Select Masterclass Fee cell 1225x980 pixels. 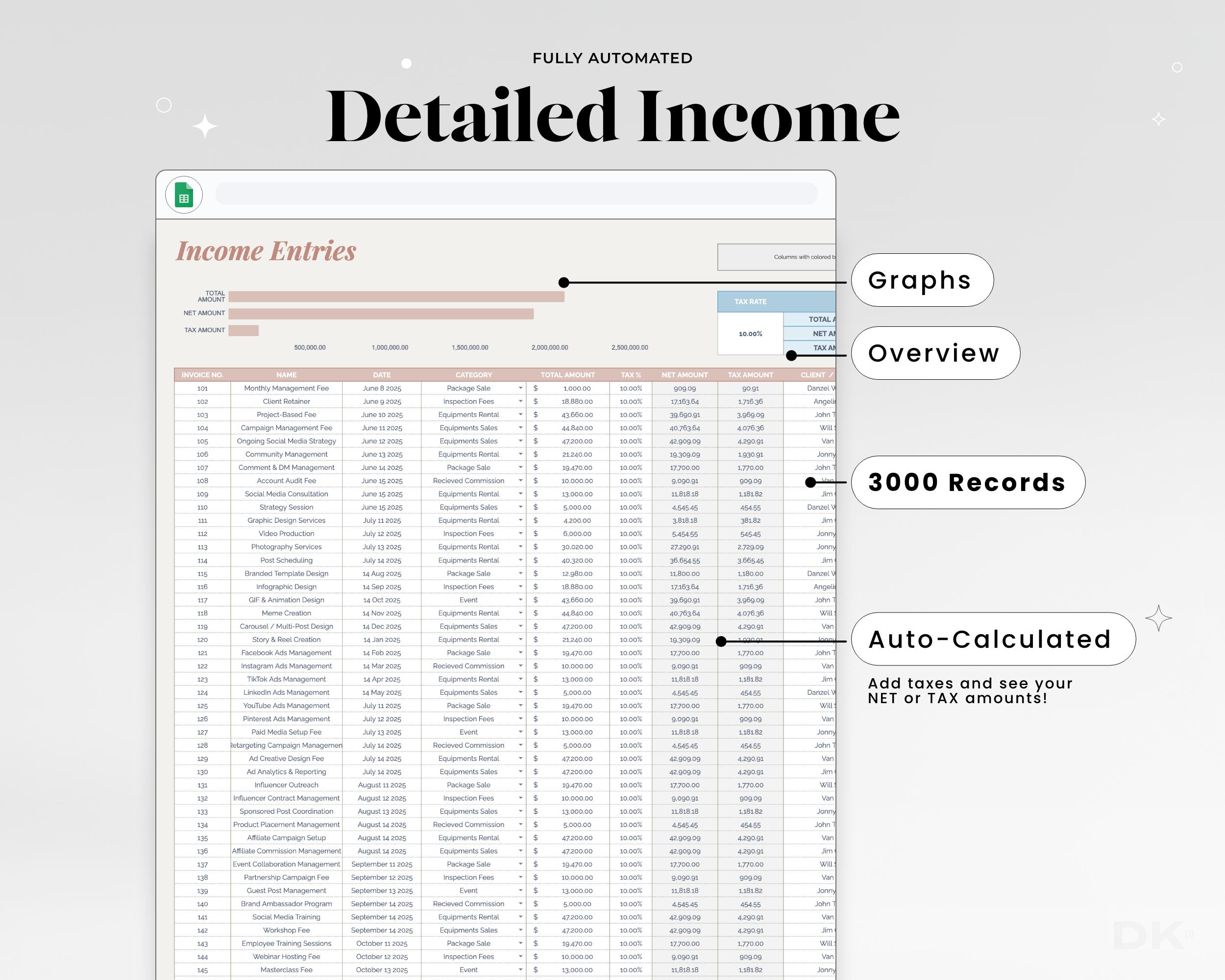pyautogui.click(x=286, y=970)
